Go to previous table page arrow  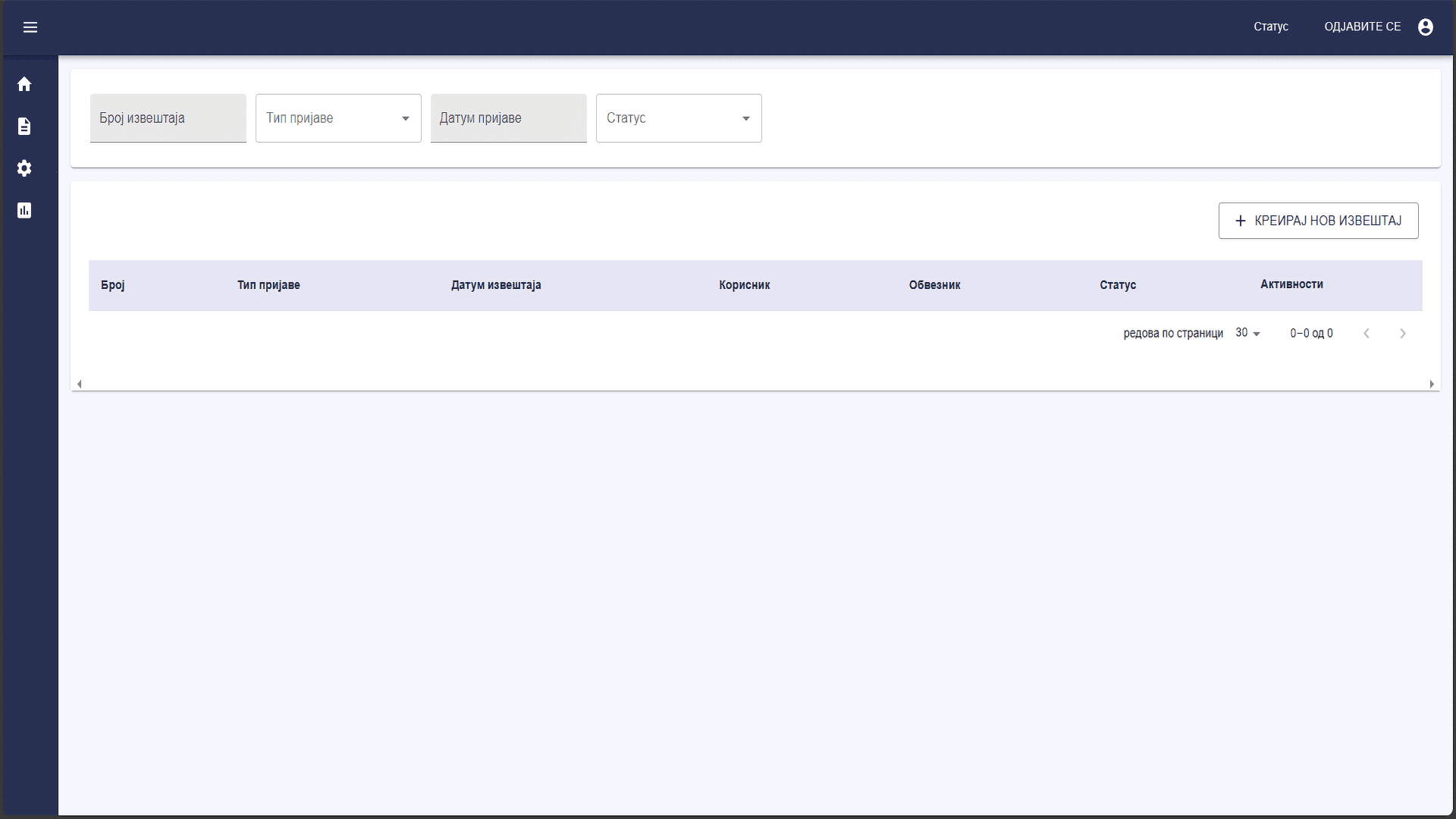click(1367, 334)
